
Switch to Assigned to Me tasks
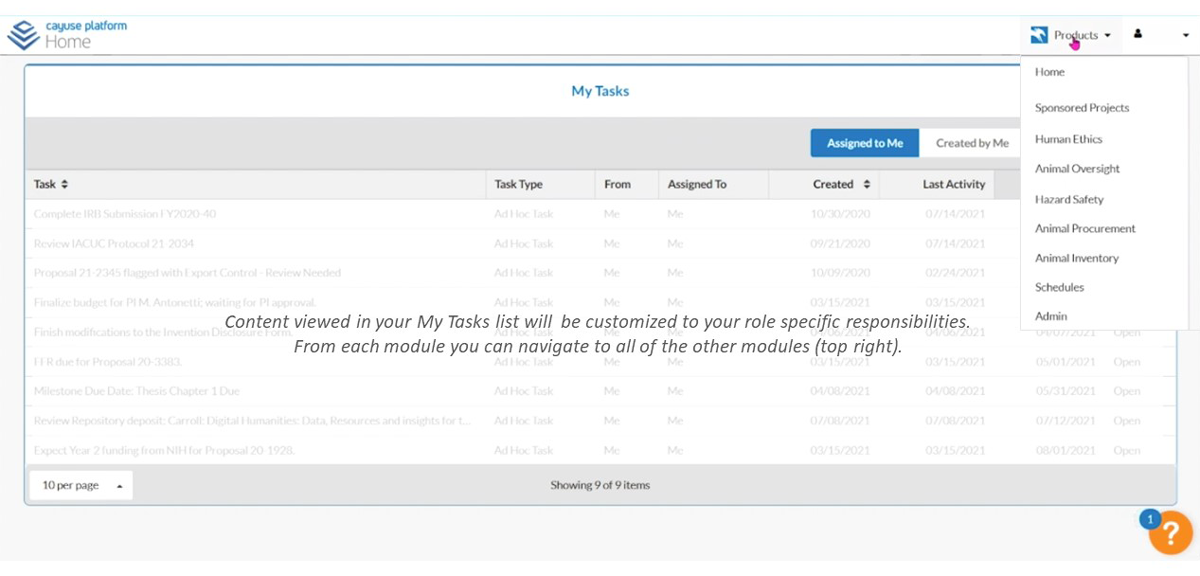point(864,143)
